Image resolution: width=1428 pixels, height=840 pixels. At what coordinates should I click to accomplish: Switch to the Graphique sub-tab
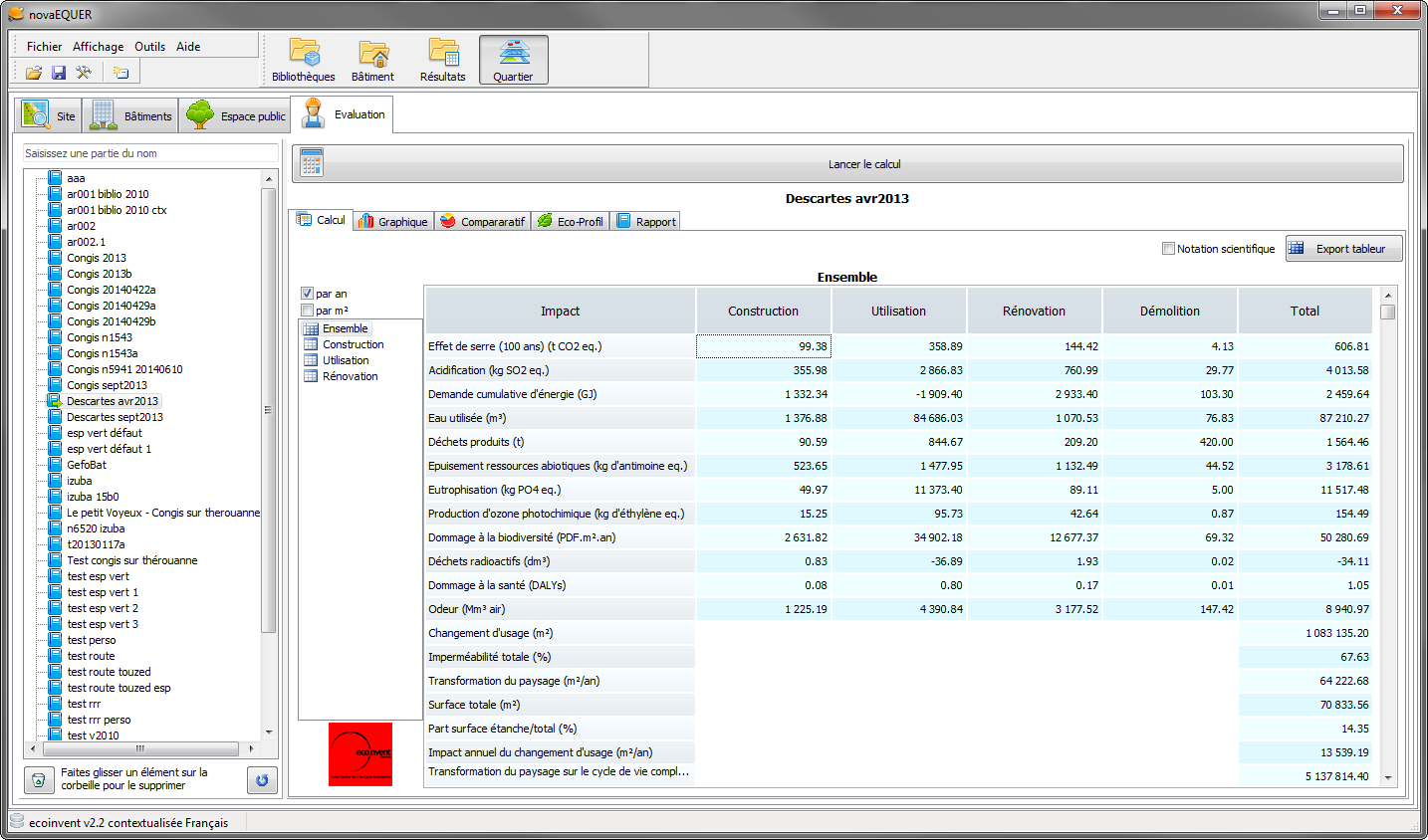tap(393, 222)
